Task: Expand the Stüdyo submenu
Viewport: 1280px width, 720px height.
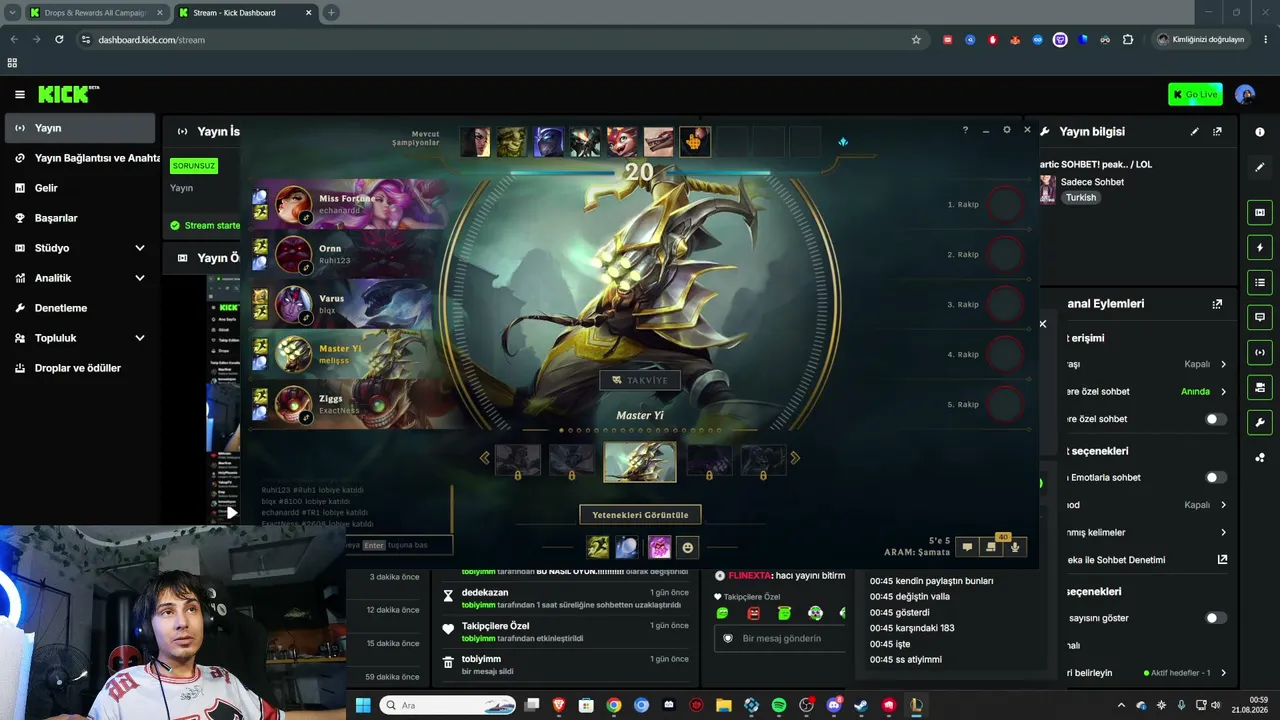Action: click(140, 248)
